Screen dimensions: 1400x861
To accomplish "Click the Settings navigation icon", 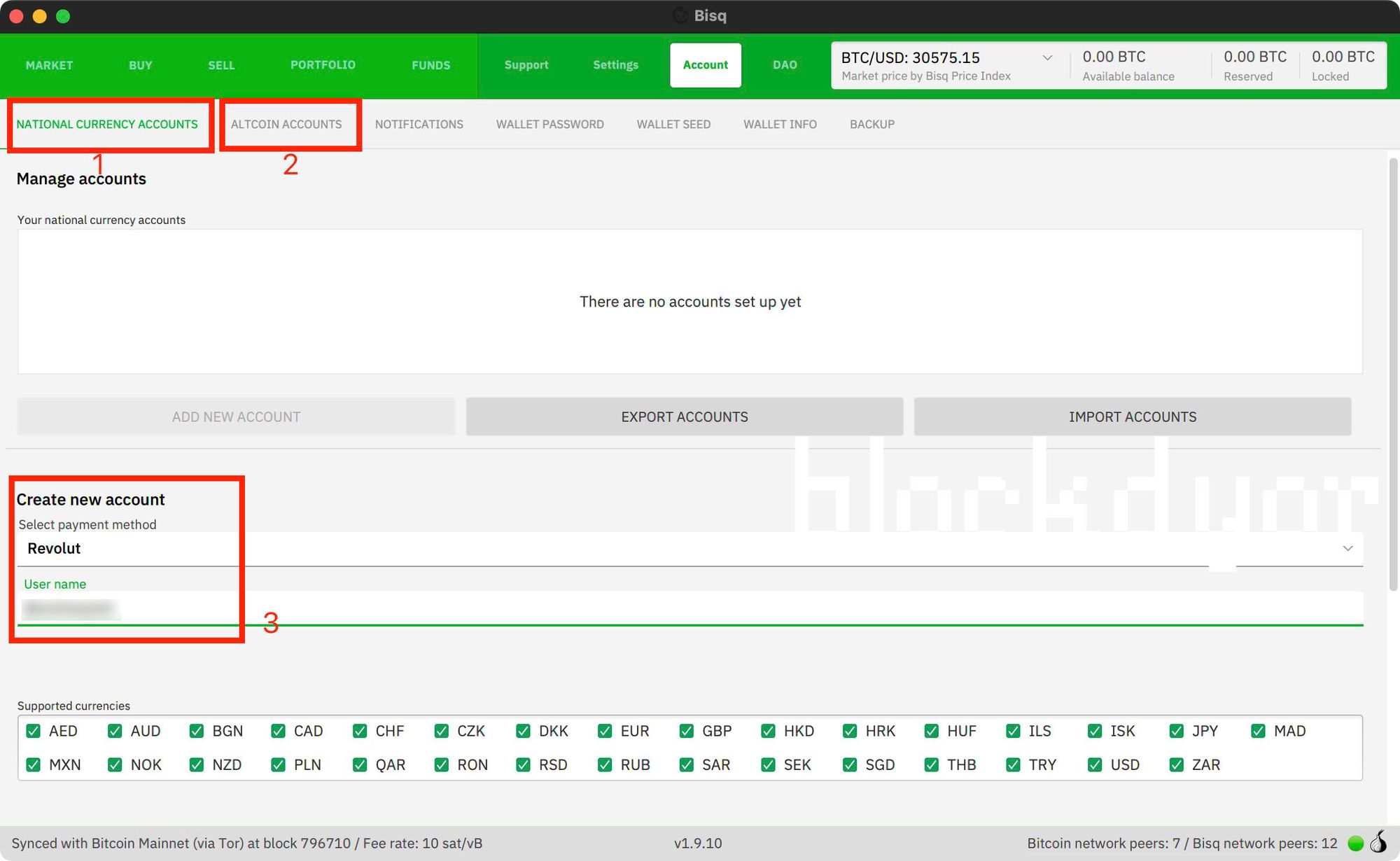I will click(615, 65).
